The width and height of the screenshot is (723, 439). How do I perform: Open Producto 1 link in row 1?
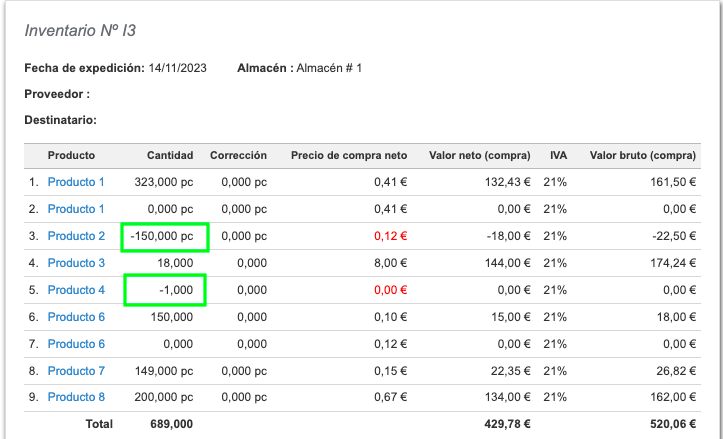pos(76,182)
